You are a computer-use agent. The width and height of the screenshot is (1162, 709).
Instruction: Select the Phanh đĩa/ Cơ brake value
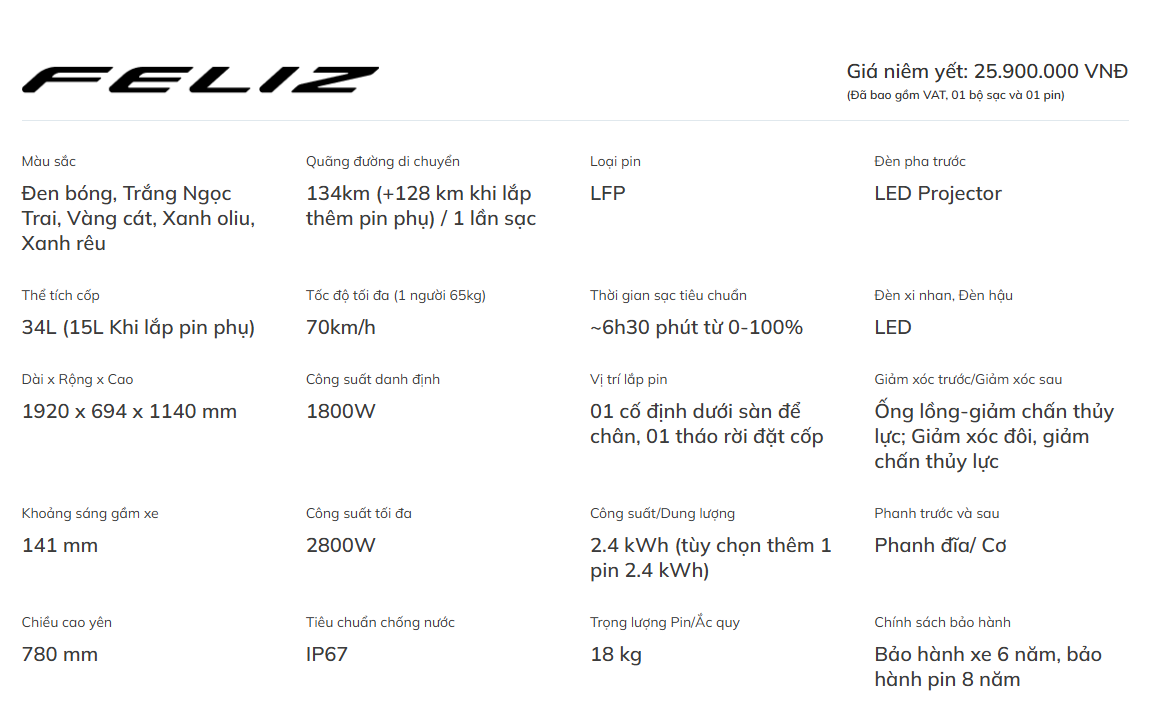pos(940,545)
